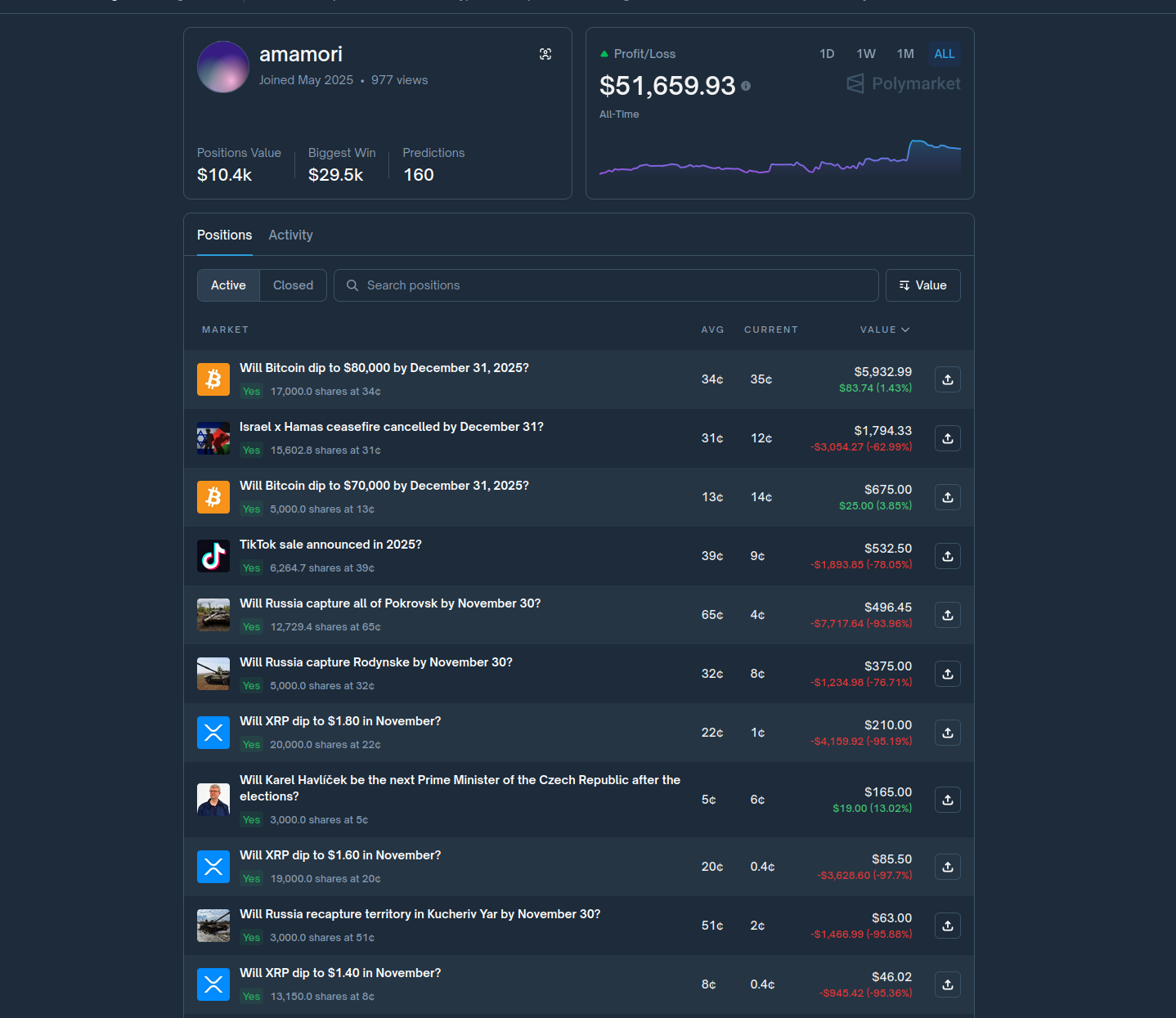Switch to the Positions tab
This screenshot has height=1018, width=1176.
(225, 235)
